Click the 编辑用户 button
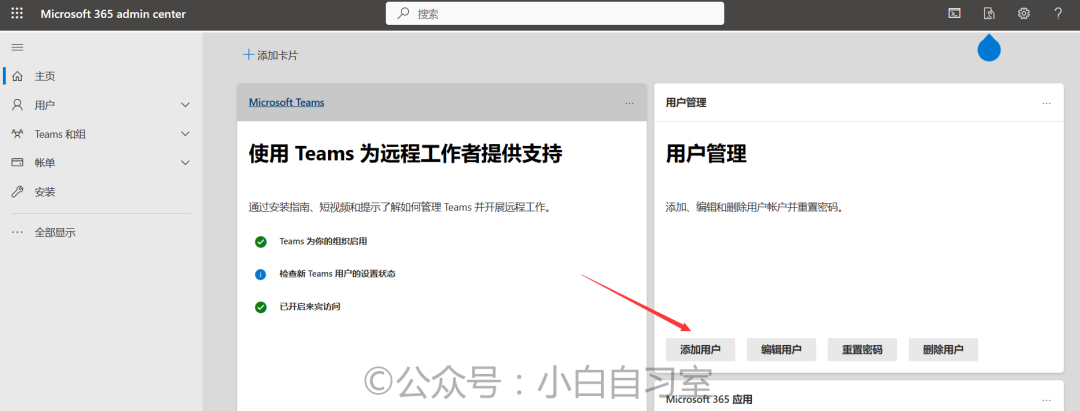 [781, 350]
